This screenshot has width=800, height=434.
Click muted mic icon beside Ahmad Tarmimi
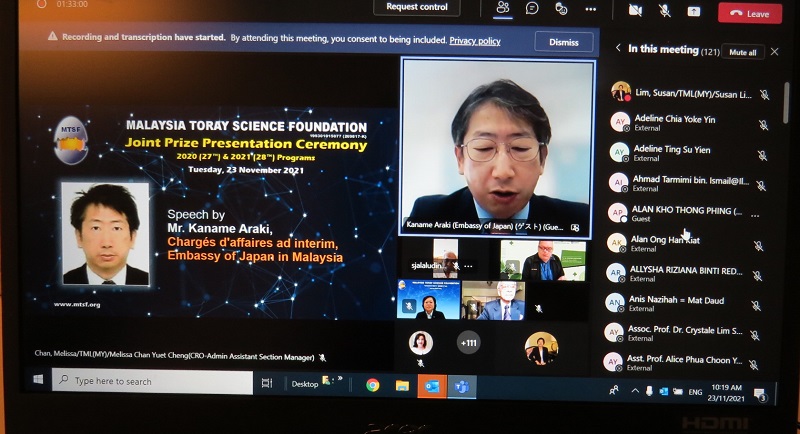[x=761, y=186]
